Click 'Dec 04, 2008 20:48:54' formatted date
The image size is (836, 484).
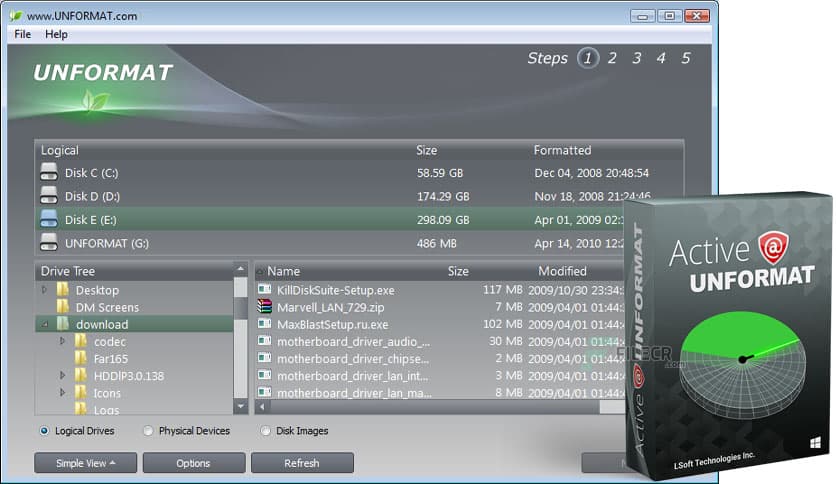pos(592,173)
